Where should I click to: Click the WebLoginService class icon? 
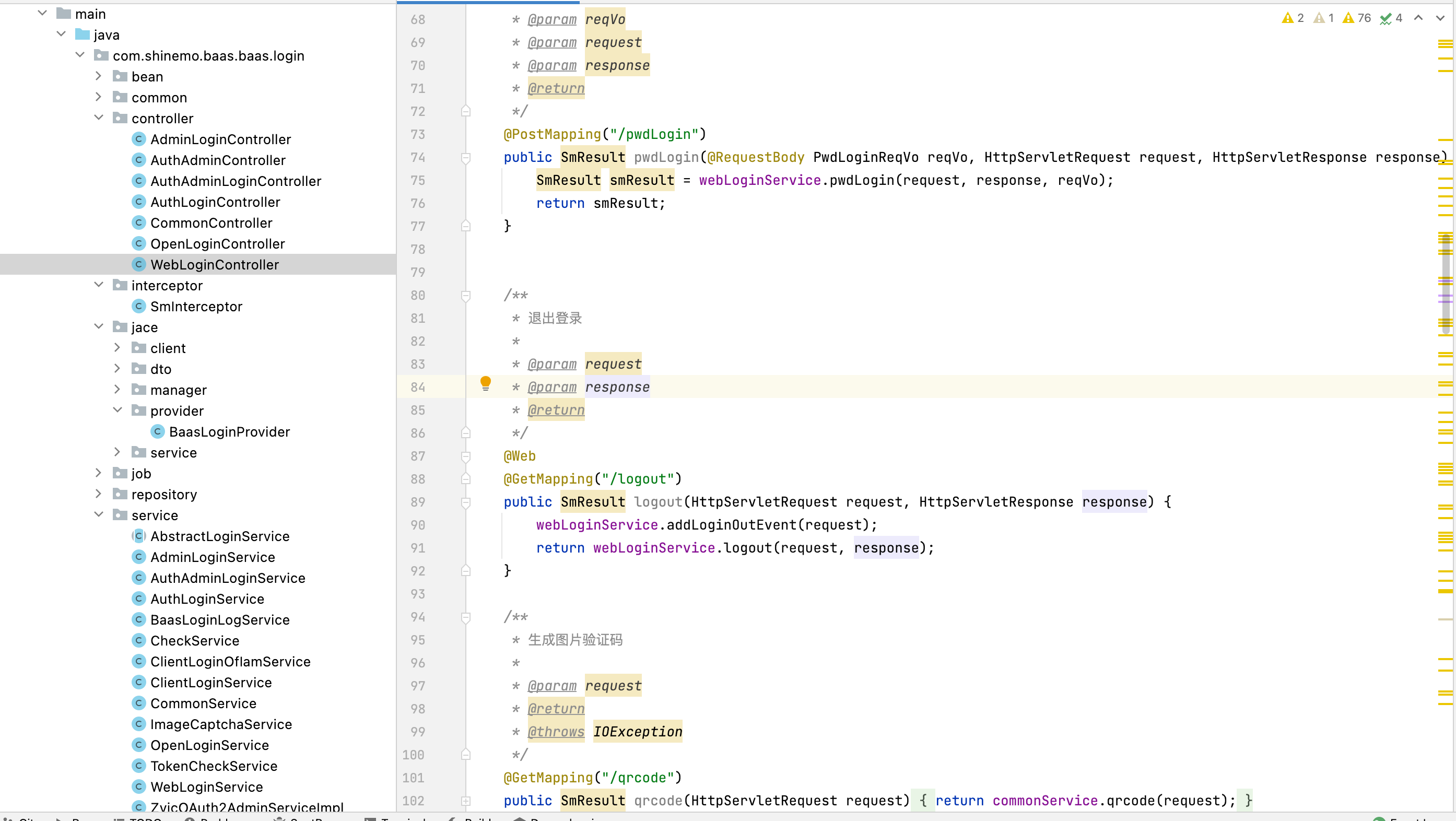(138, 786)
